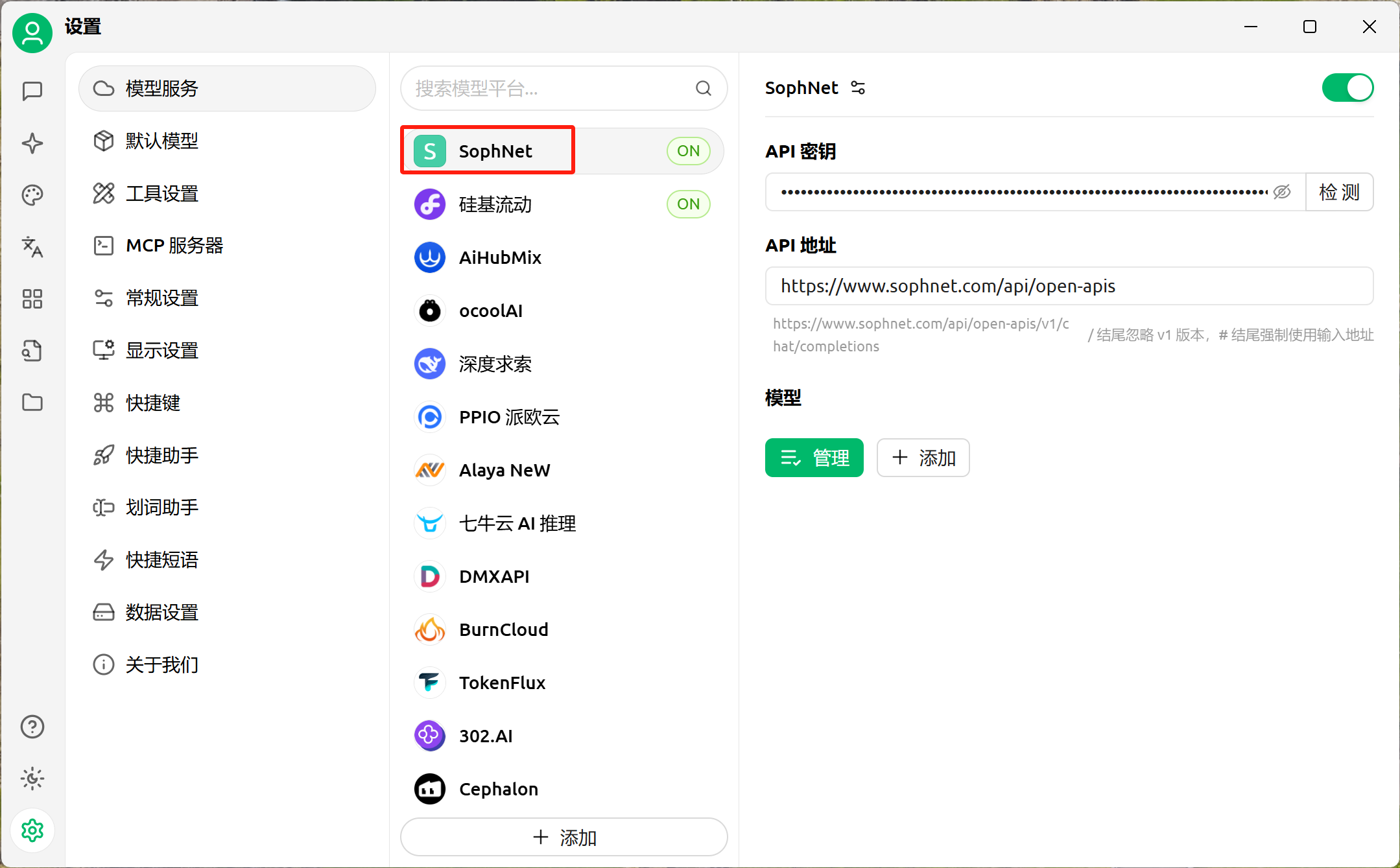Click the green 管理 models button

814,458
